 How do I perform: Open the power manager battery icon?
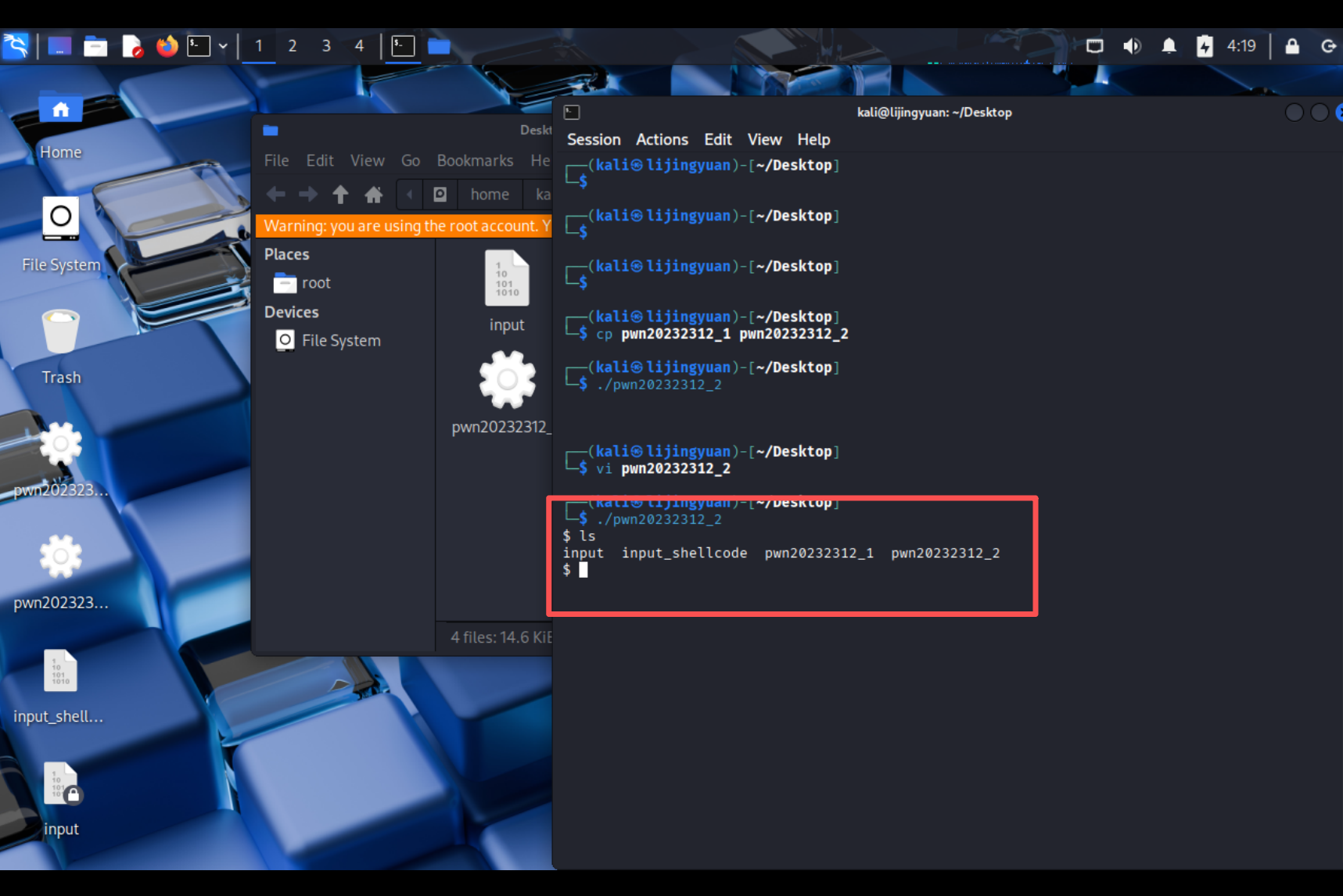coord(1205,46)
